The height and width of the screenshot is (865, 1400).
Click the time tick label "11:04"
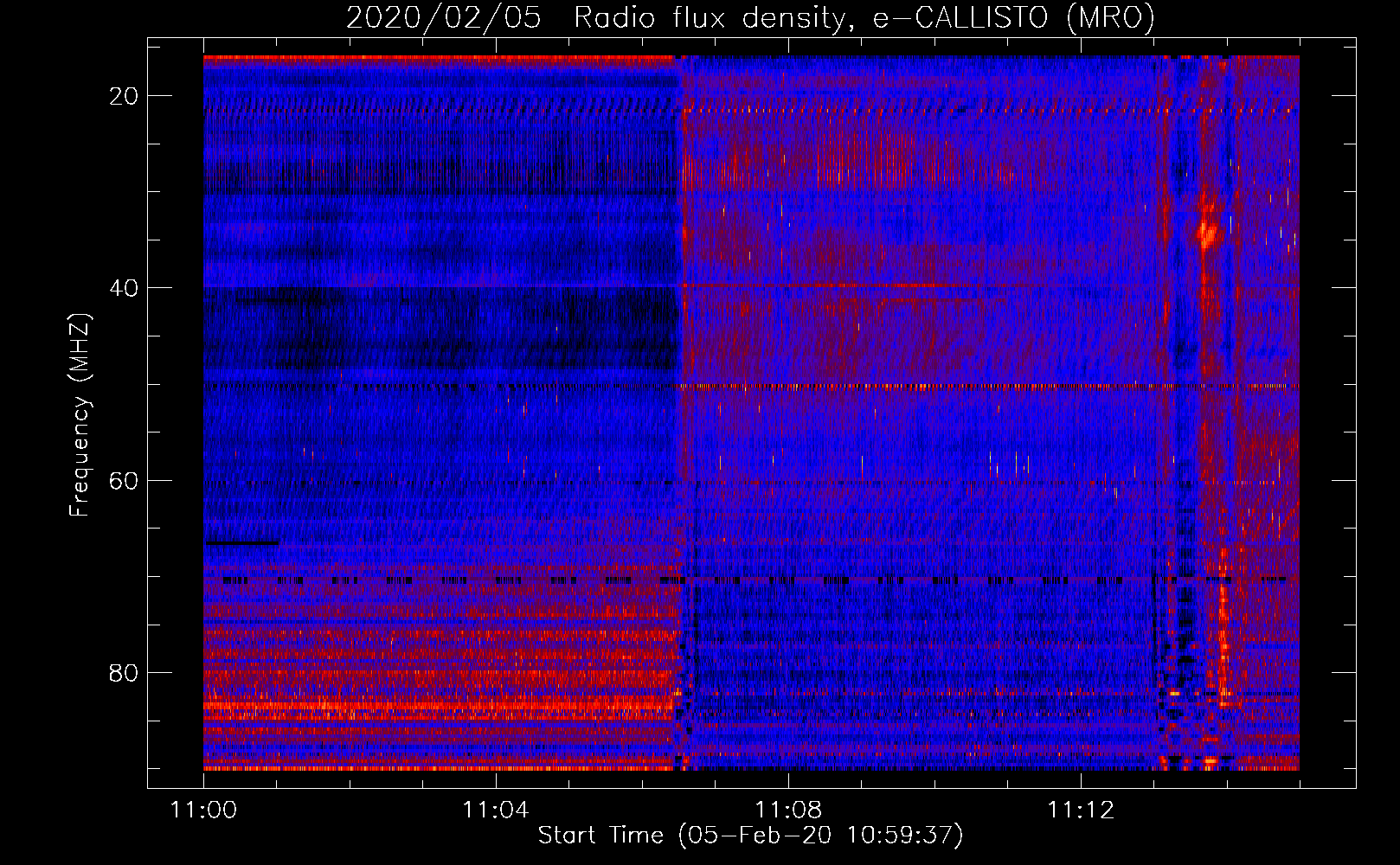point(496,811)
